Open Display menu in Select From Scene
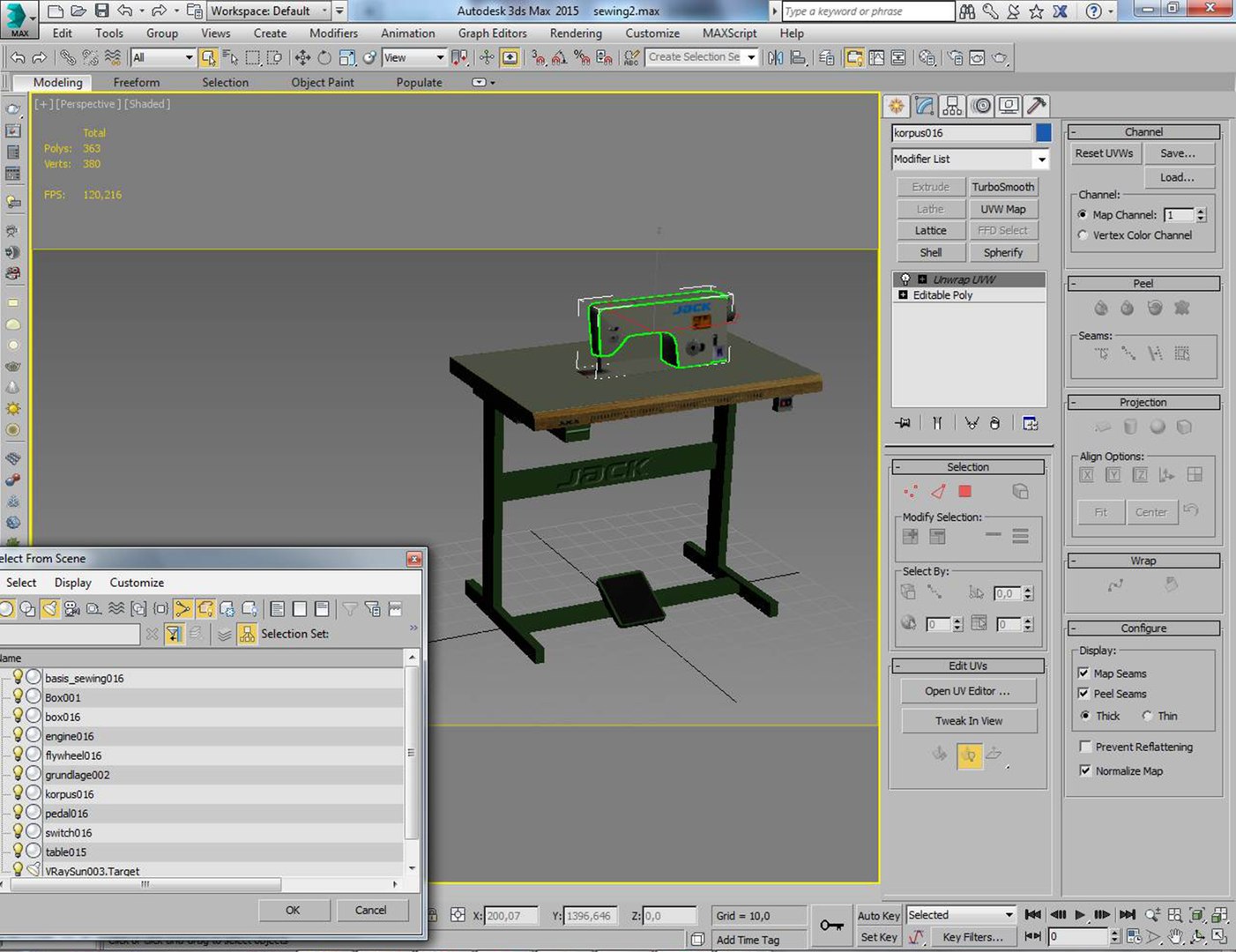 click(73, 583)
